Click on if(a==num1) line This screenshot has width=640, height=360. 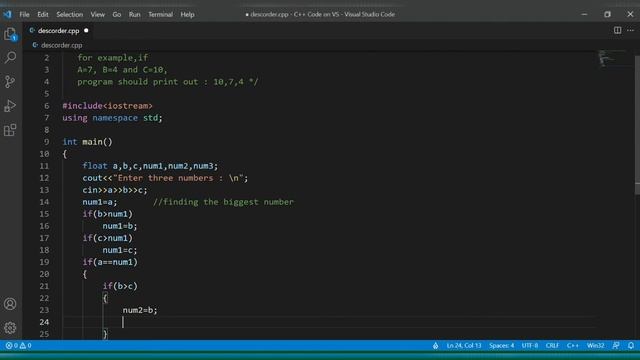(x=110, y=262)
